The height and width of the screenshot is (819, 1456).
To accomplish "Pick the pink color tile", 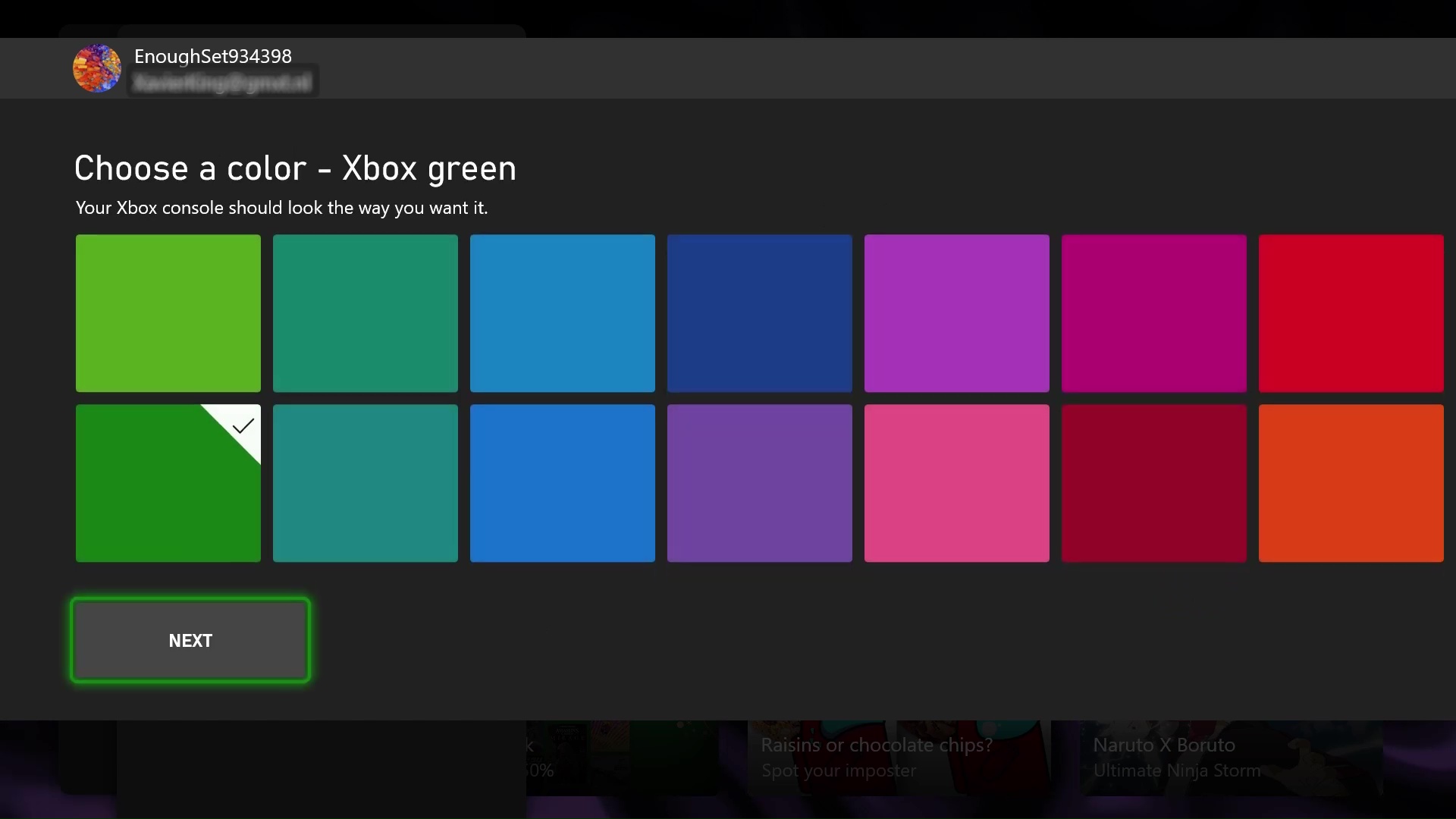I will tap(957, 483).
